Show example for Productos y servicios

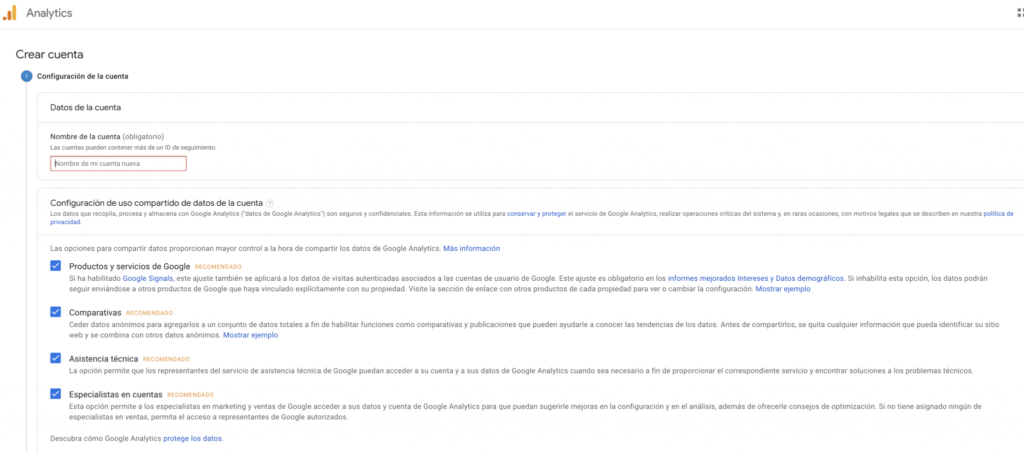pos(782,288)
